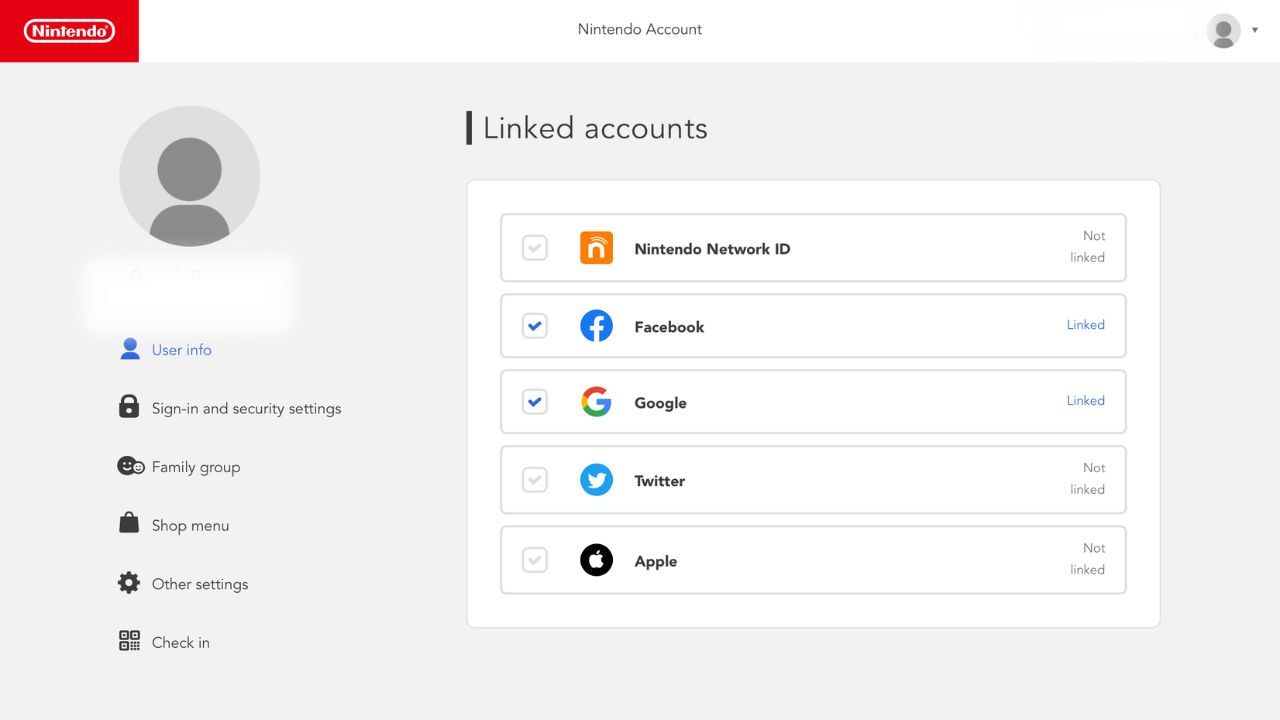Check the Twitter link checkbox
The height and width of the screenshot is (720, 1280).
tap(535, 480)
